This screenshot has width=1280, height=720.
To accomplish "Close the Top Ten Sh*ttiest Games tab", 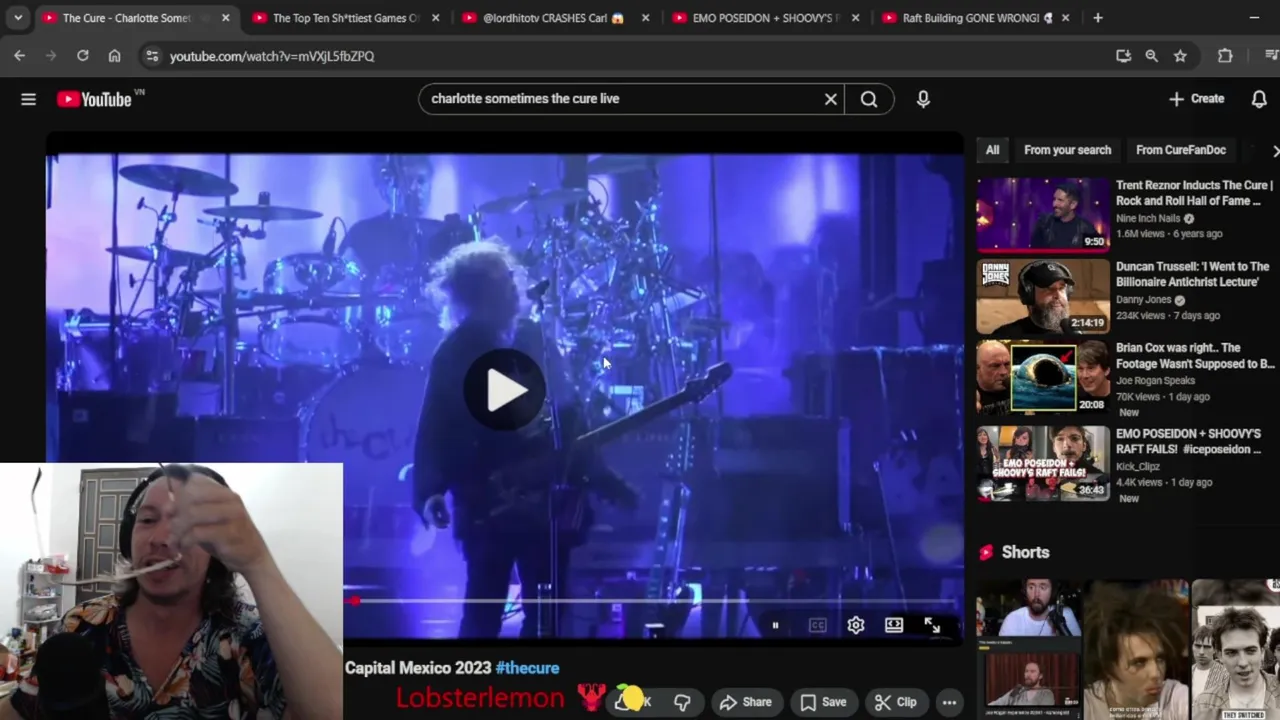I will click(x=435, y=18).
